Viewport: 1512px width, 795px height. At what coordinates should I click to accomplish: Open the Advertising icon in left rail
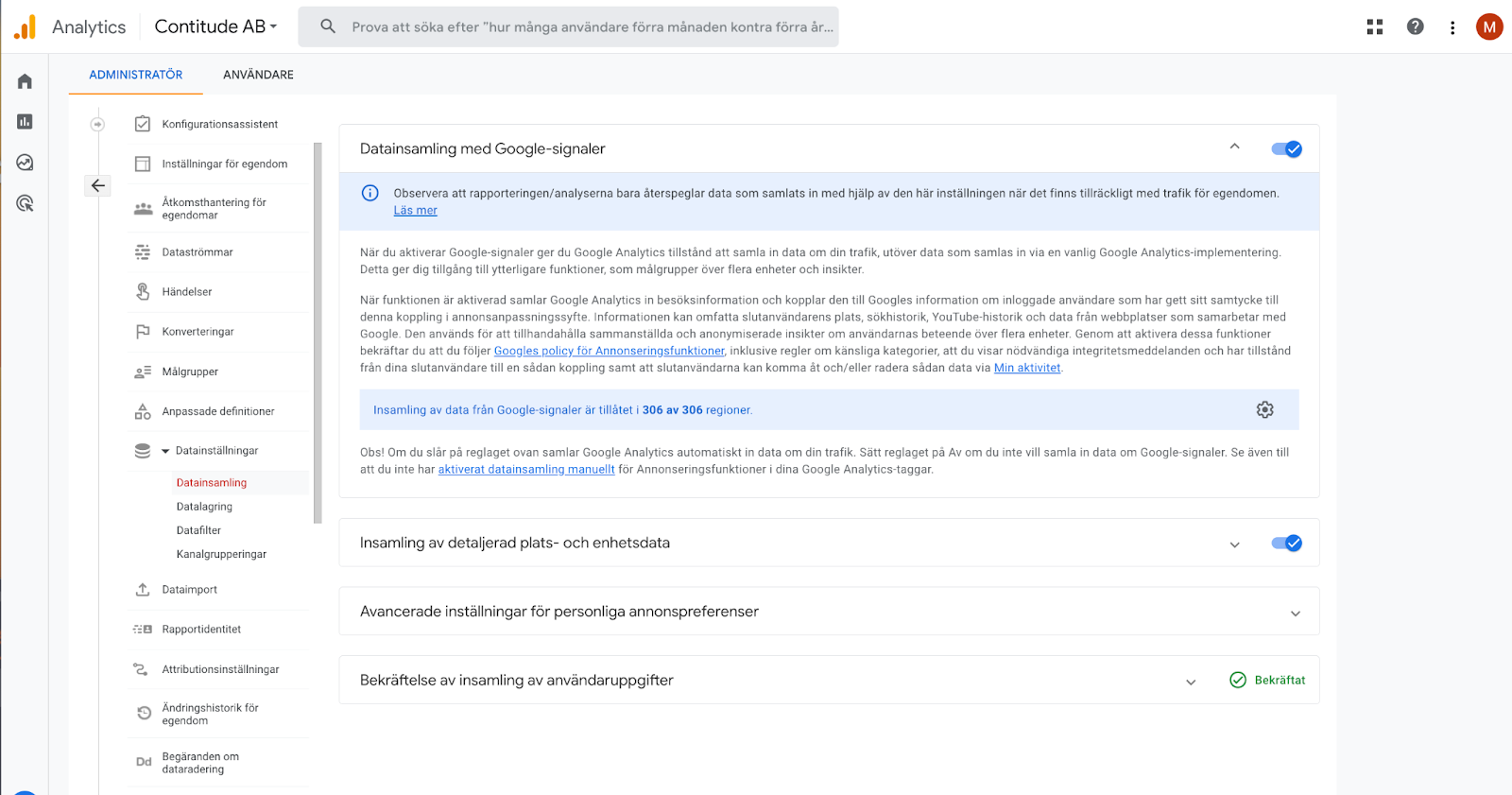tap(25, 203)
